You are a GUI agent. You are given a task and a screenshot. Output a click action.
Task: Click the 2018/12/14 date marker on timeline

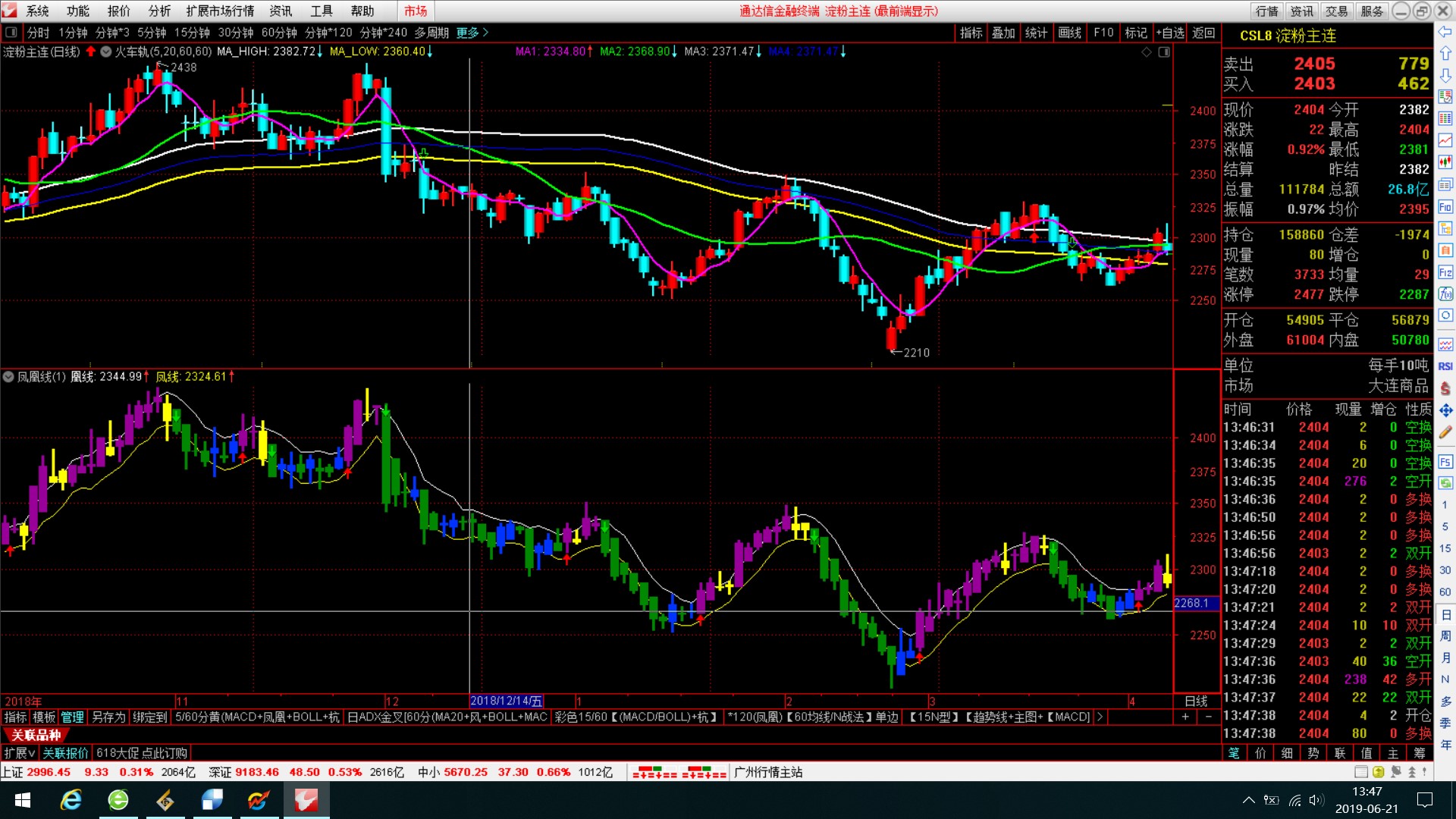(x=506, y=701)
